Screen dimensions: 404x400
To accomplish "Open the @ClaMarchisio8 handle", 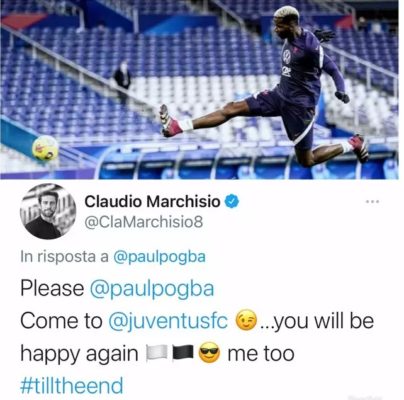I will 144,222.
